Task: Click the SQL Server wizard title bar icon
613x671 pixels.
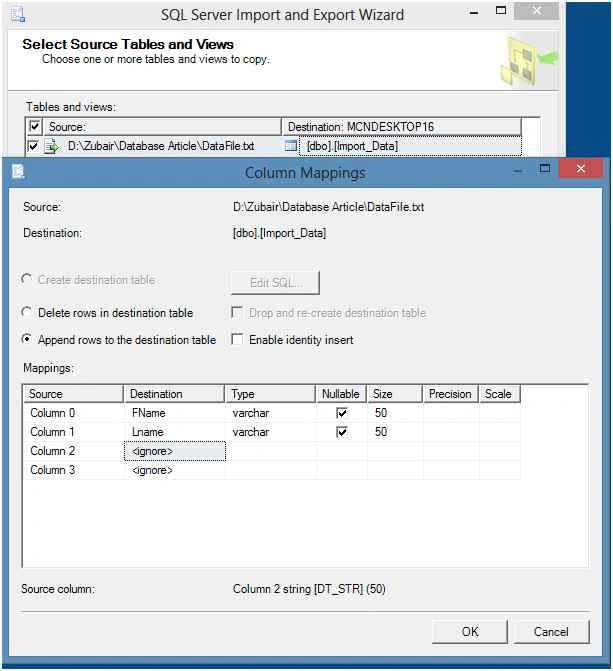Action: point(18,14)
